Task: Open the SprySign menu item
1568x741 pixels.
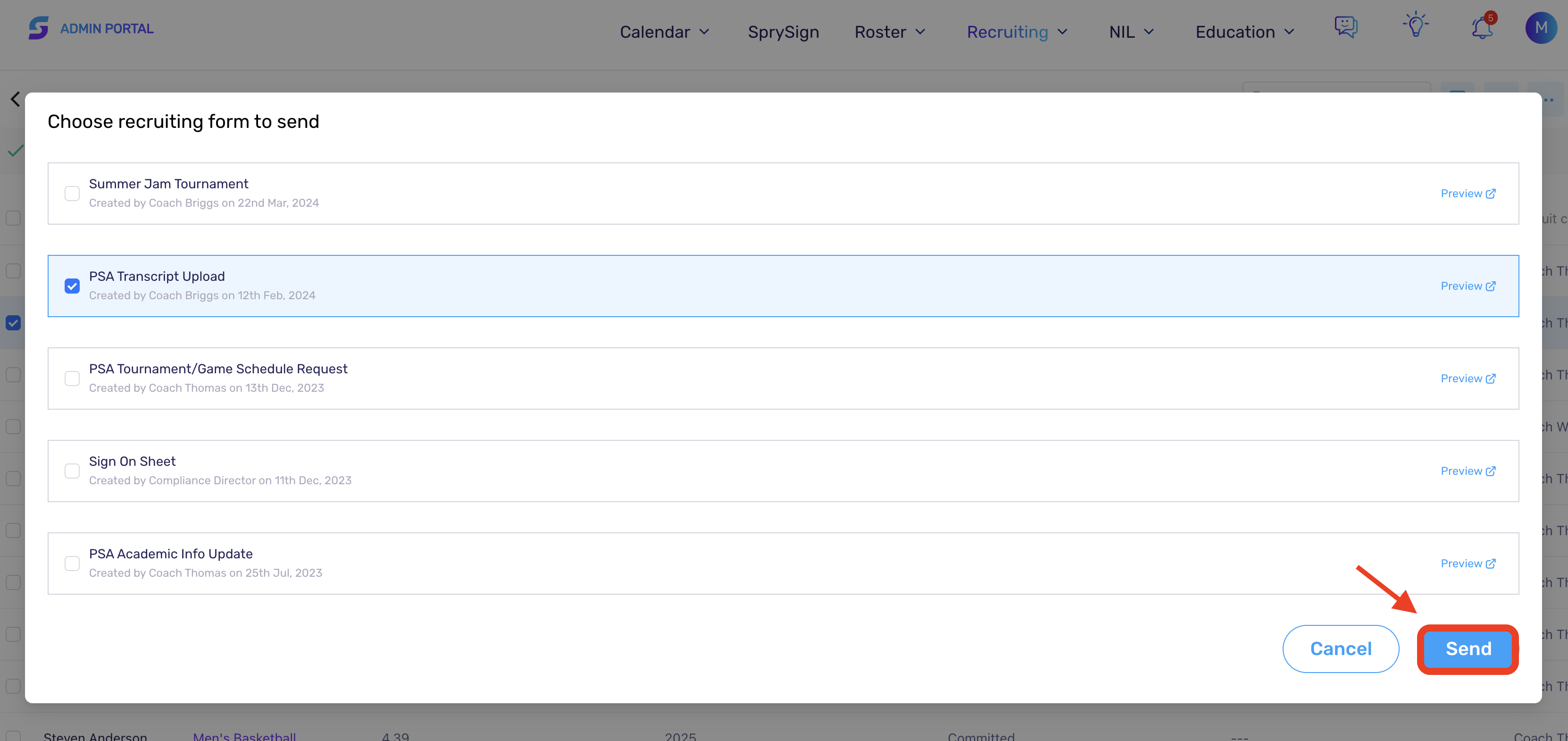Action: click(784, 32)
